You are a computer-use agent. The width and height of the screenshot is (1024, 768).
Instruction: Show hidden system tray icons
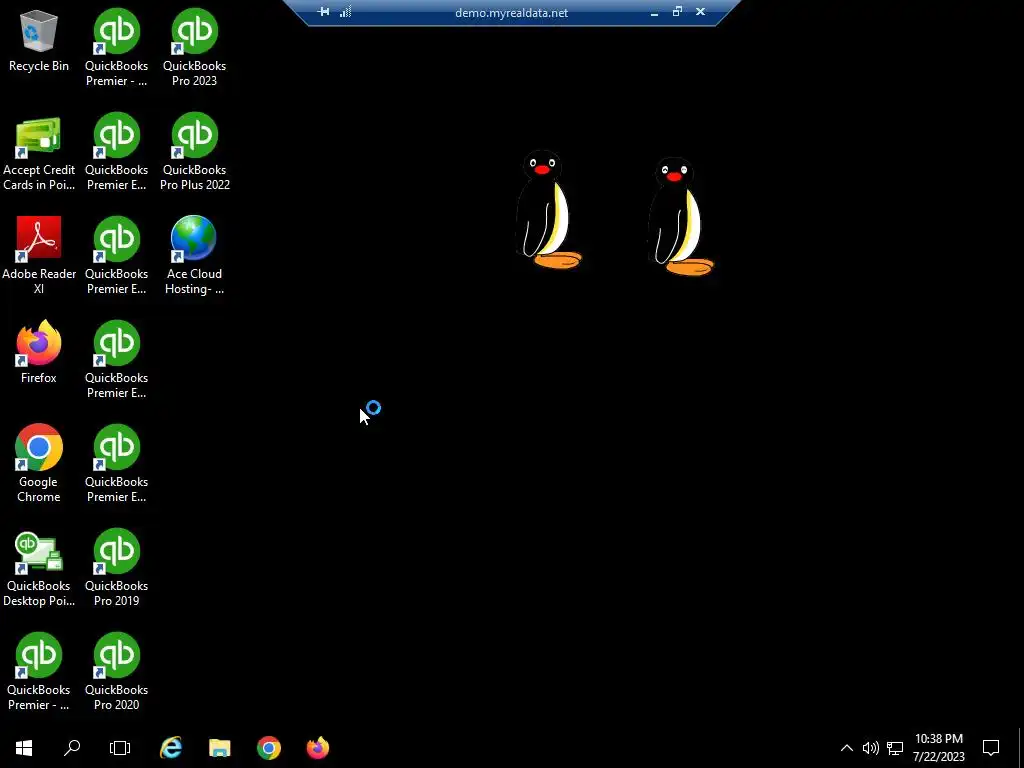point(846,748)
